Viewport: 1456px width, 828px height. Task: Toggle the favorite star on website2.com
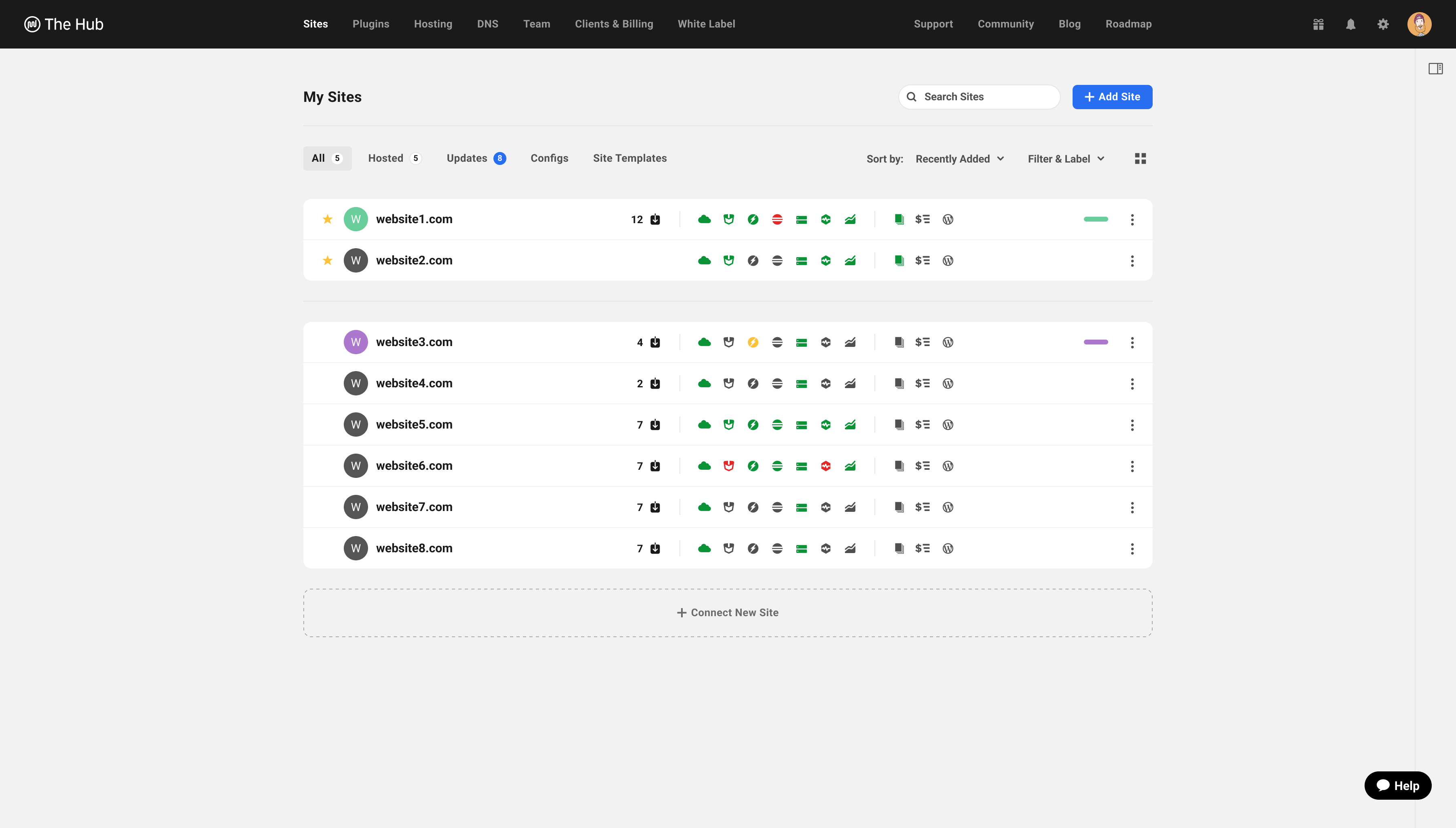click(x=328, y=260)
